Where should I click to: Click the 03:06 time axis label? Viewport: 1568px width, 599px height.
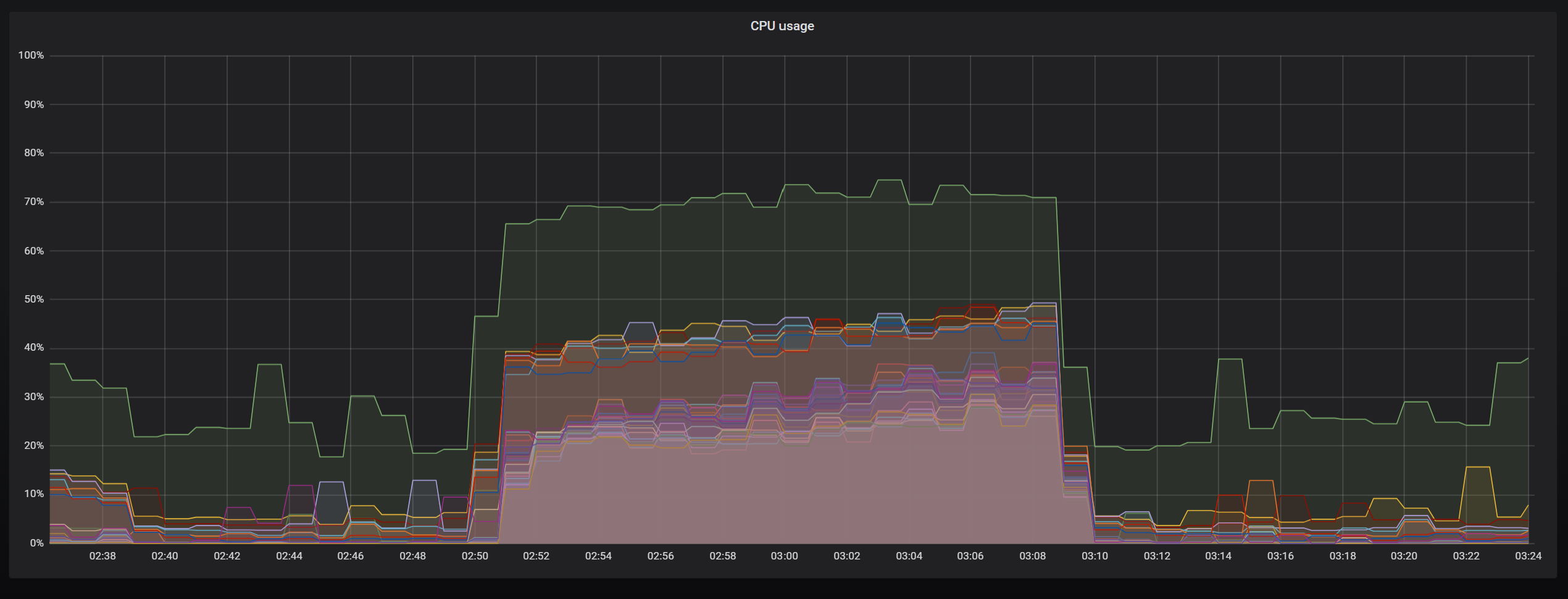pyautogui.click(x=970, y=556)
